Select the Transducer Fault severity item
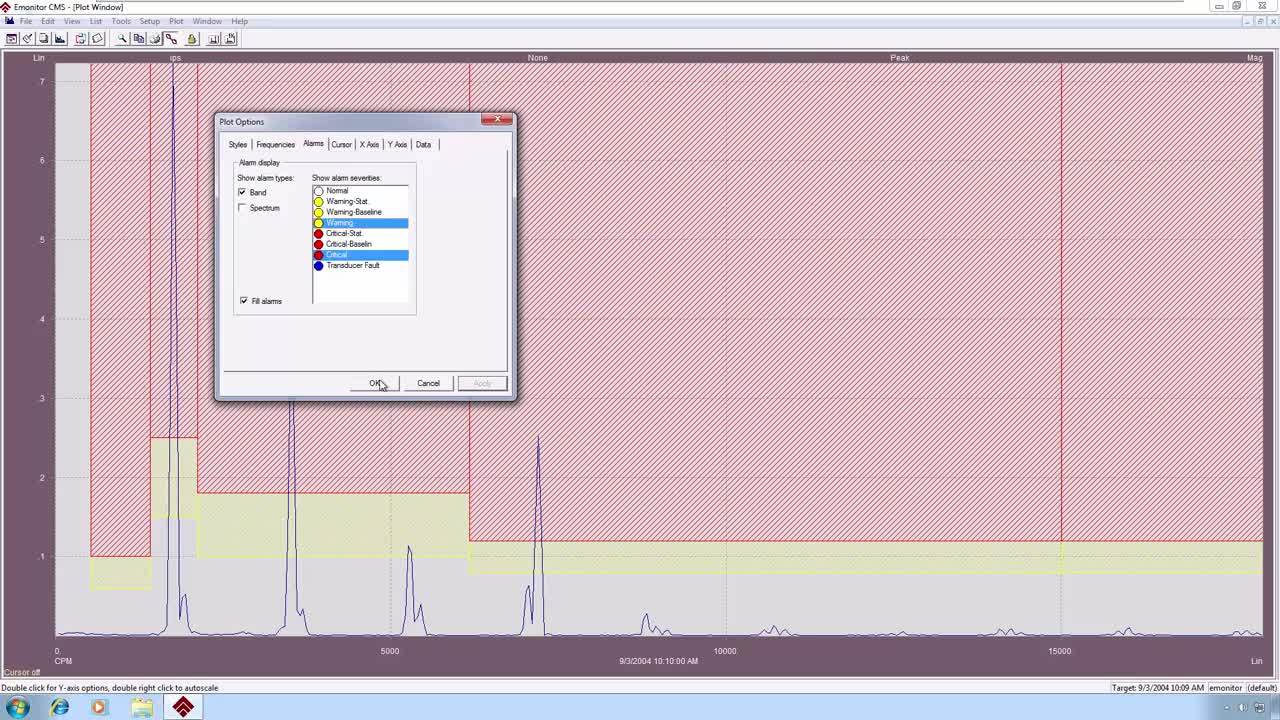 pyautogui.click(x=352, y=266)
